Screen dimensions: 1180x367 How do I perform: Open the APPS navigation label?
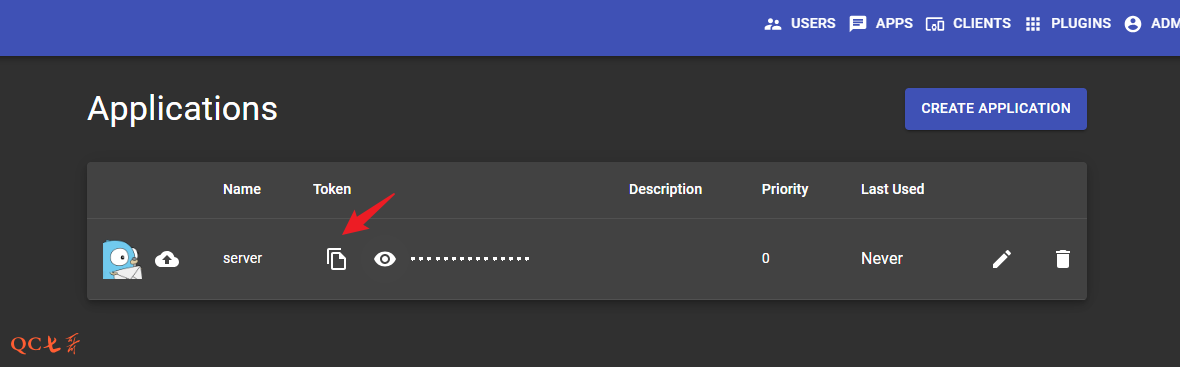tap(894, 23)
